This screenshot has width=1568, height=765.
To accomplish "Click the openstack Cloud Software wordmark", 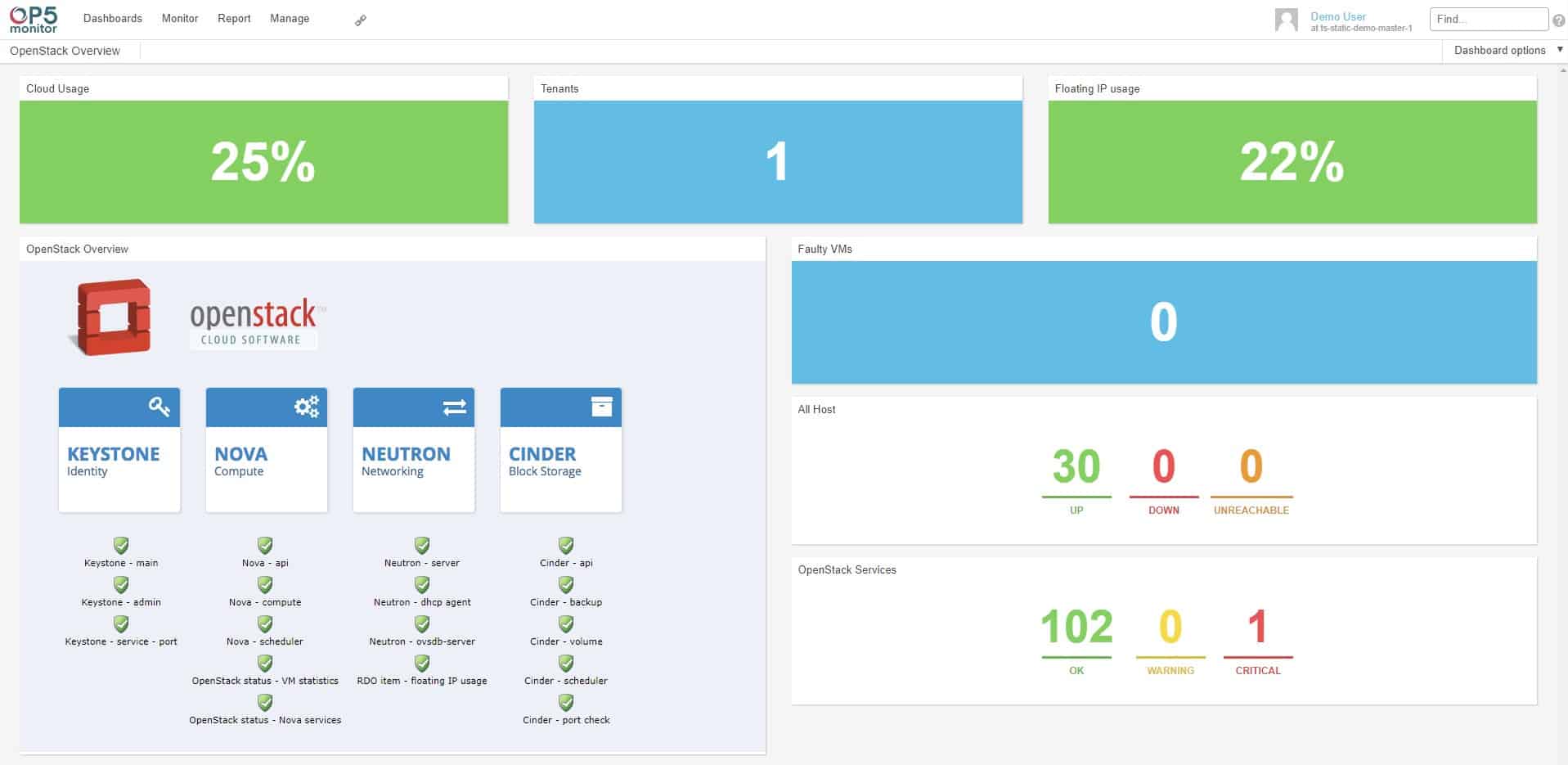I will click(x=257, y=323).
